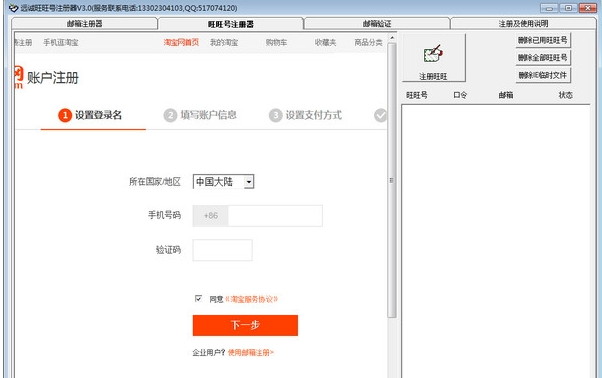Close the 旺旺号注册器 window
This screenshot has height=378, width=602.
point(587,8)
